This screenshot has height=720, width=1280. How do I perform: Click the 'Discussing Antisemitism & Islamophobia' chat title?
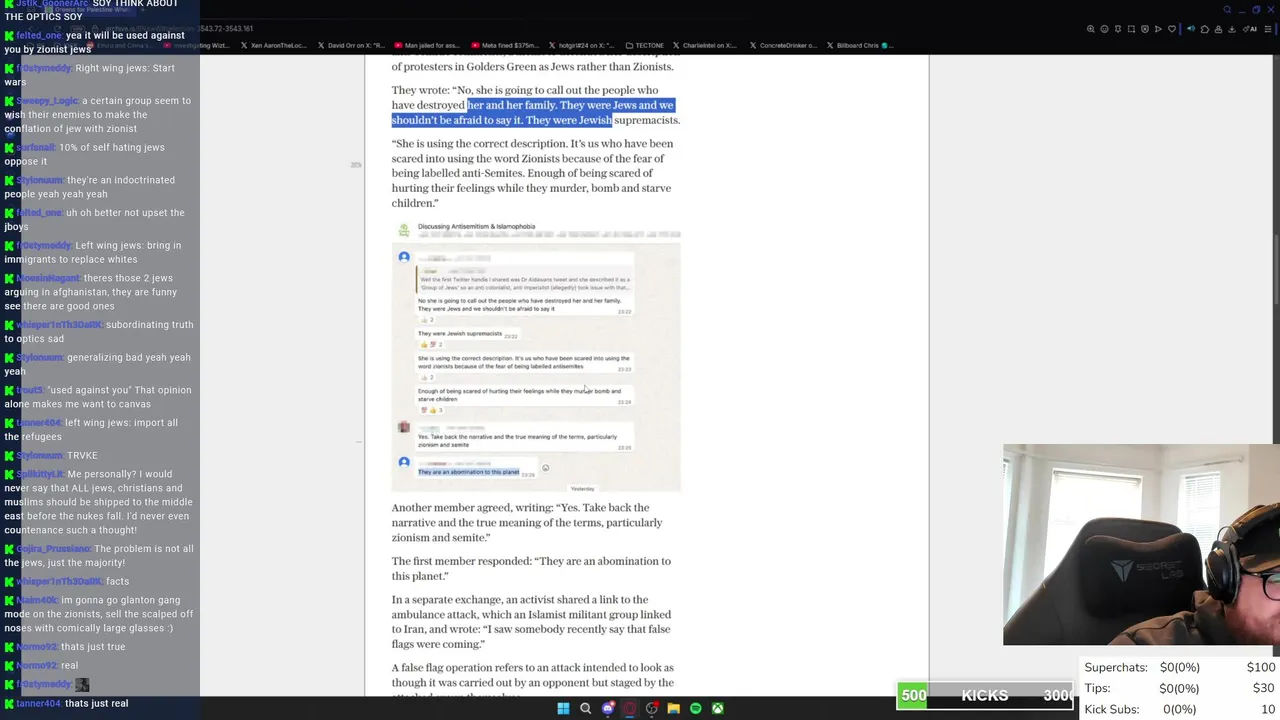point(476,227)
